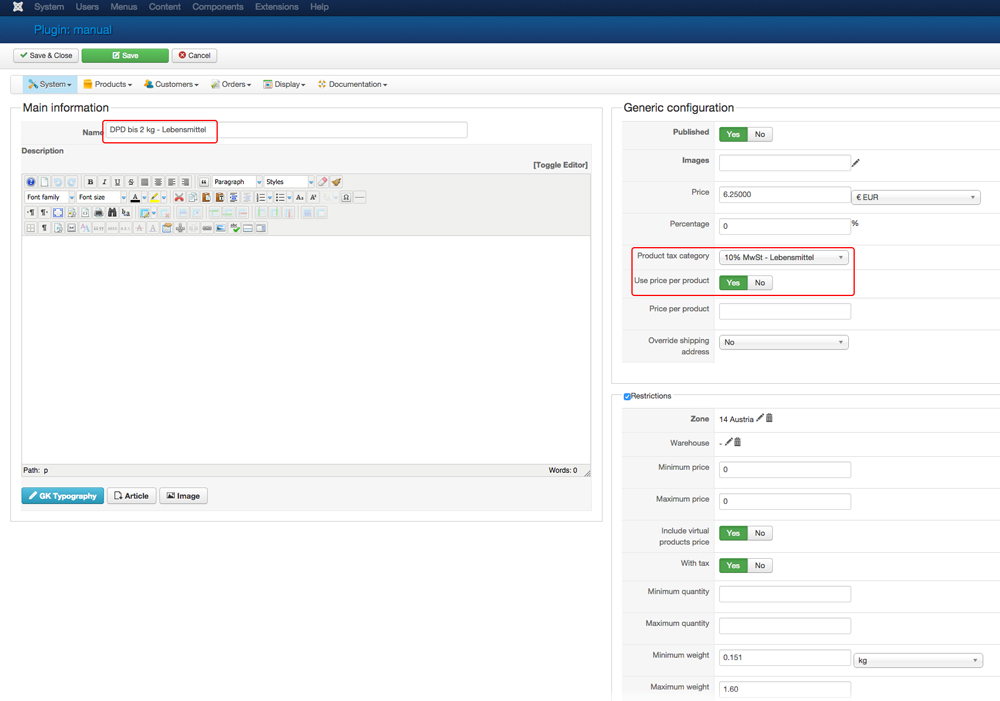This screenshot has height=701, width=1000.
Task: Select the text color swatch
Action: coord(135,197)
